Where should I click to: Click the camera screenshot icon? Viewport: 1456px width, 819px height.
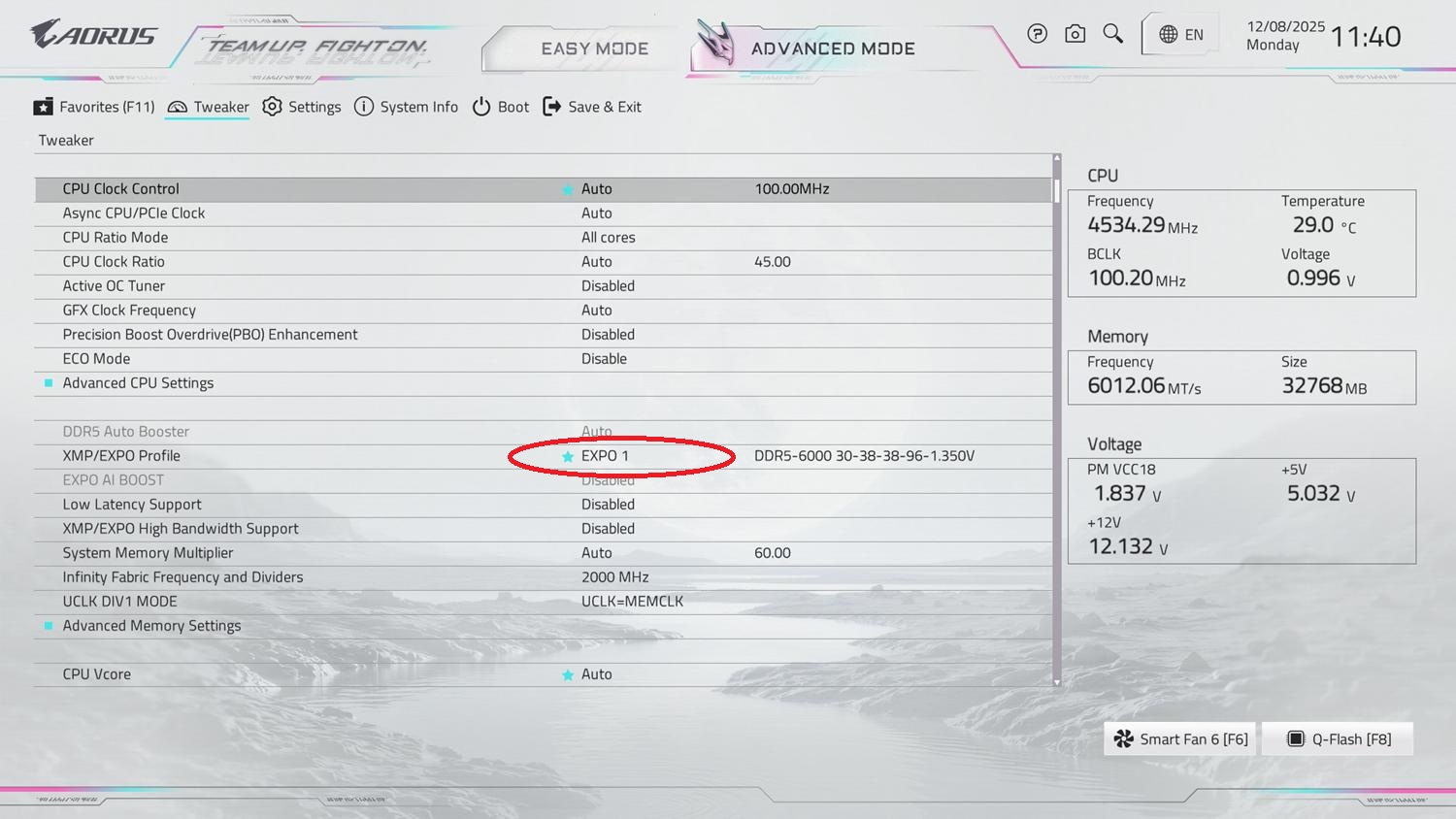pos(1075,34)
